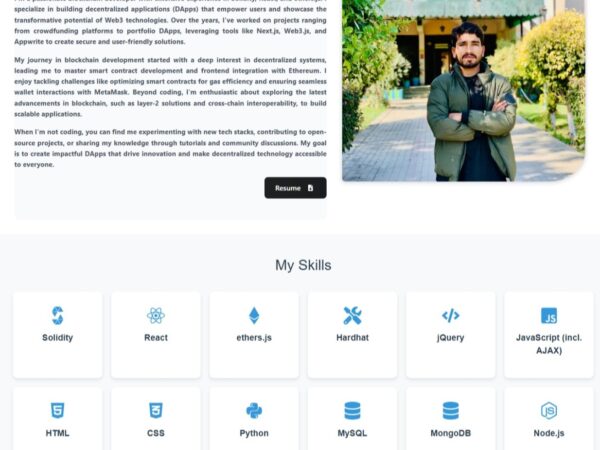The width and height of the screenshot is (600, 450).
Task: Select the MongoDB database icon
Action: click(450, 411)
